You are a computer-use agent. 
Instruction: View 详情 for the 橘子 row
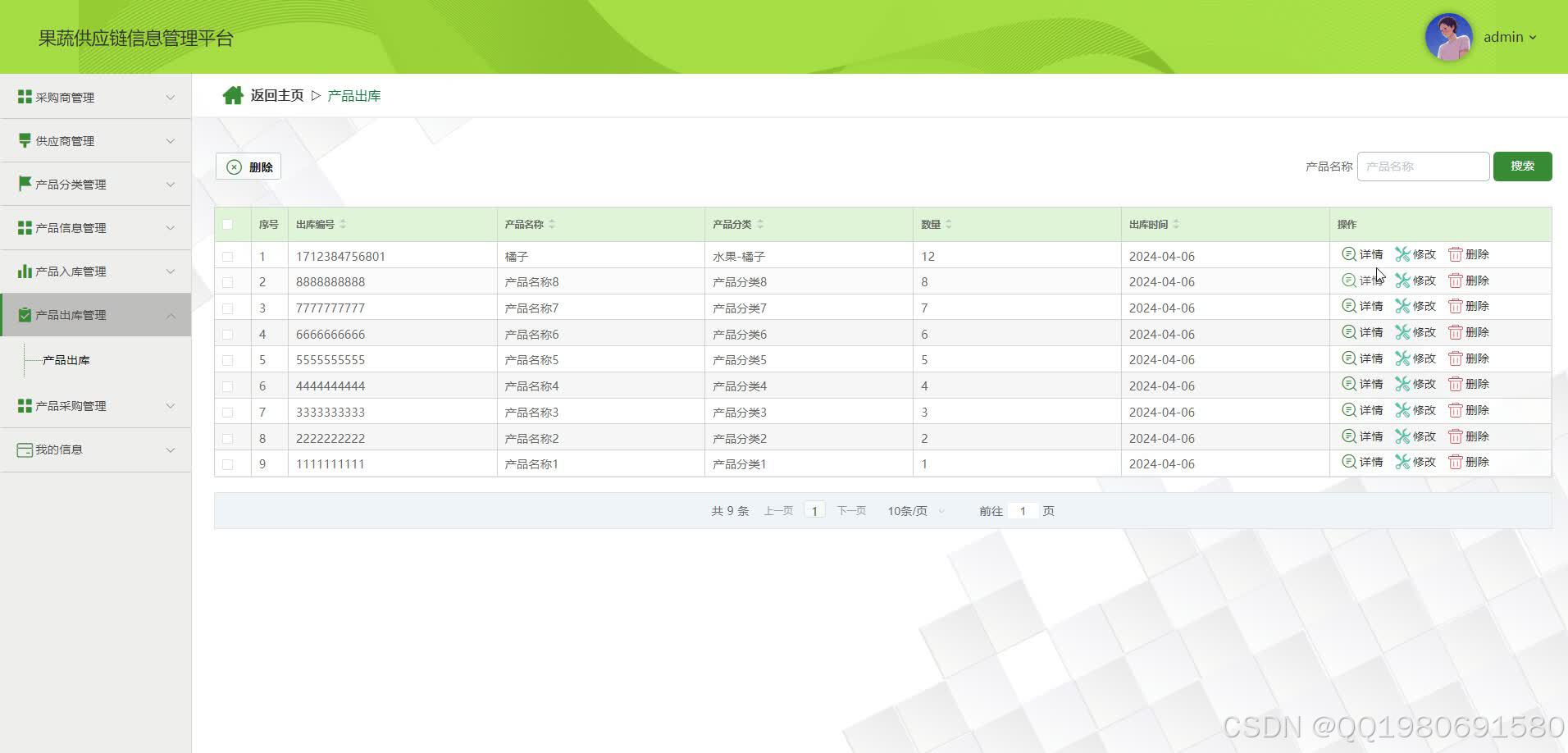click(x=1362, y=254)
